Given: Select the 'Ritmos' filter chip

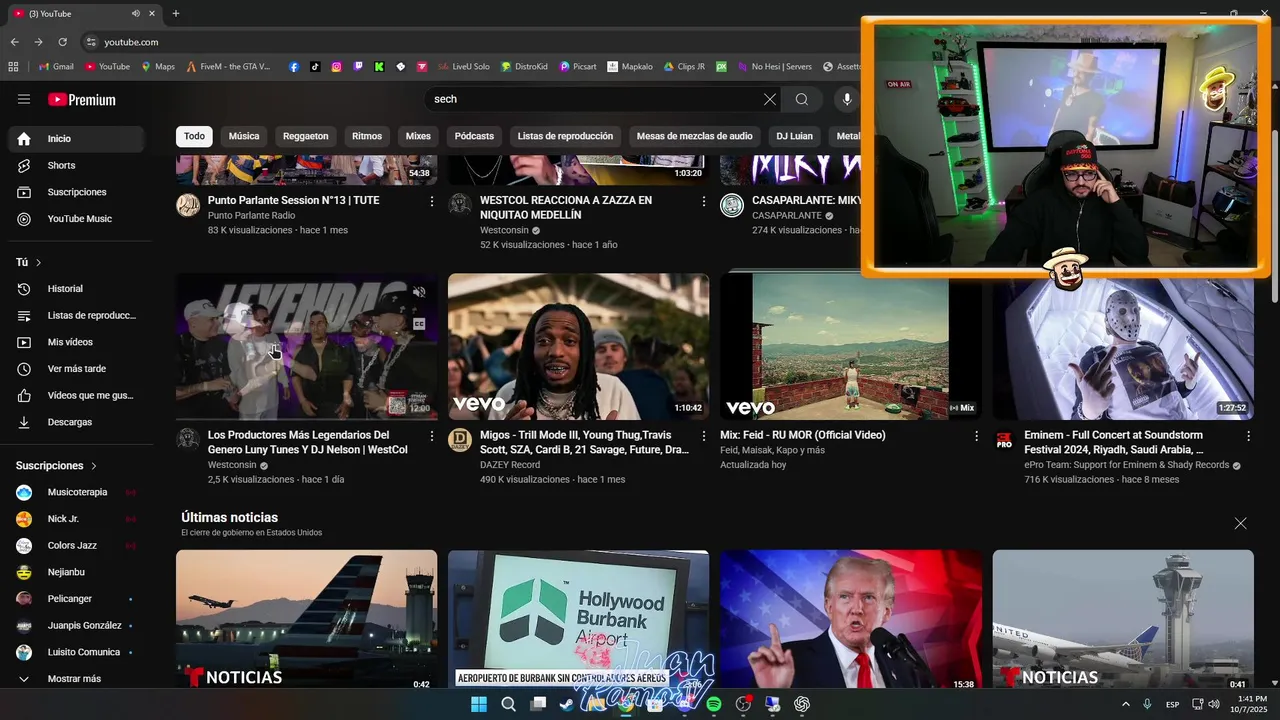Looking at the screenshot, I should [x=367, y=136].
